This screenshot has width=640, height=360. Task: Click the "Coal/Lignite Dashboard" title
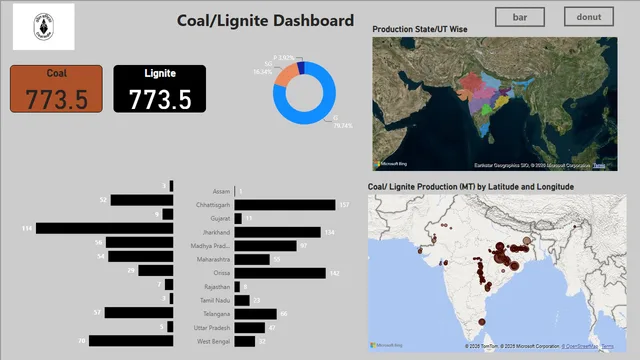tap(265, 20)
